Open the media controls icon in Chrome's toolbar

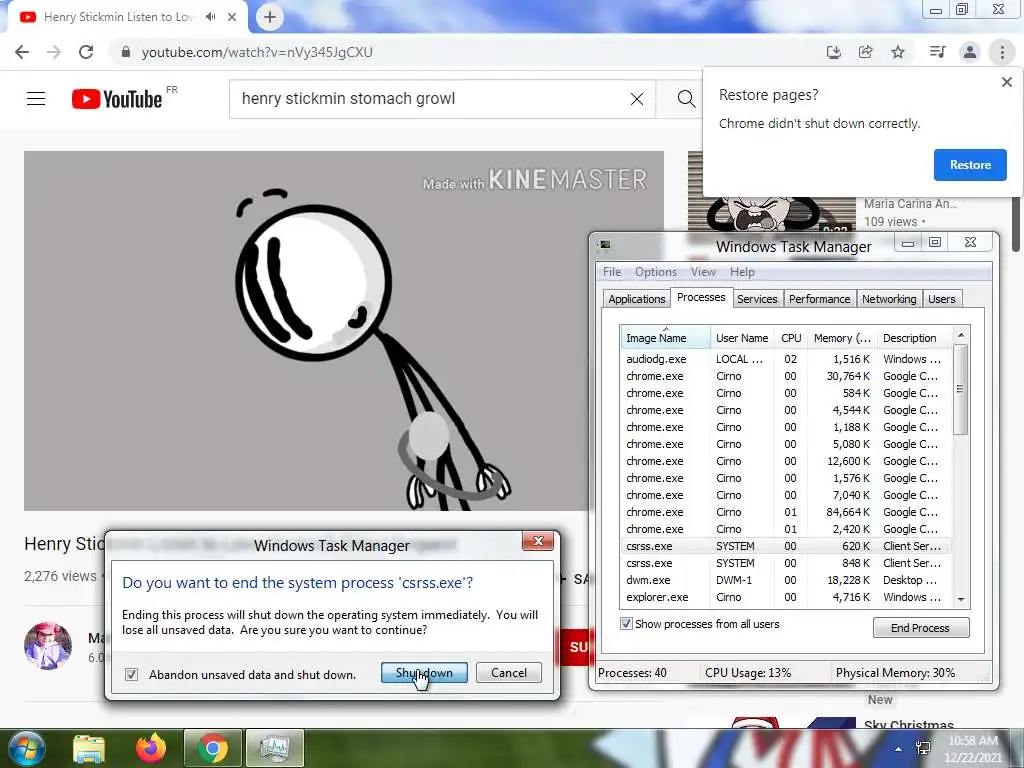click(937, 52)
